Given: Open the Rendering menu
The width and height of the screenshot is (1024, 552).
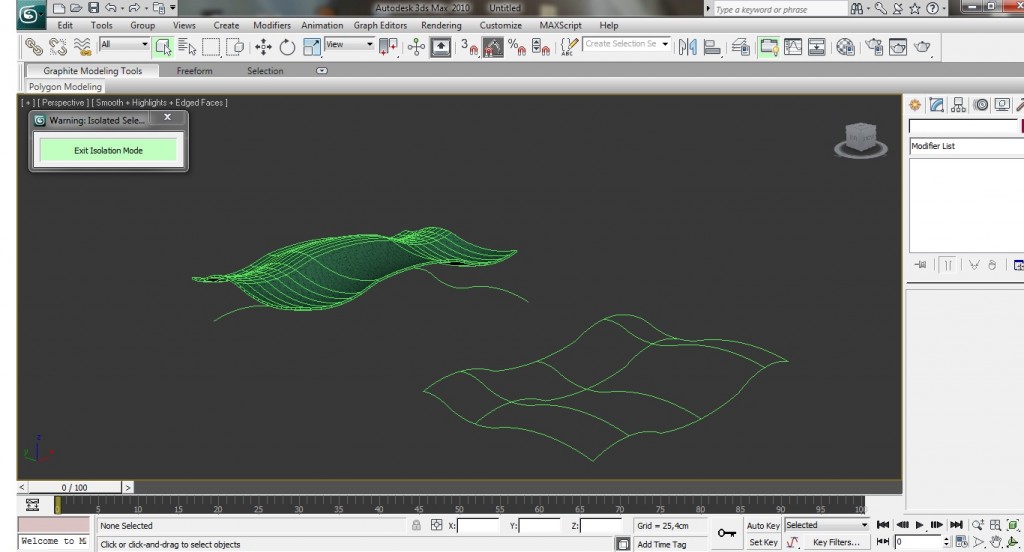Looking at the screenshot, I should [441, 25].
